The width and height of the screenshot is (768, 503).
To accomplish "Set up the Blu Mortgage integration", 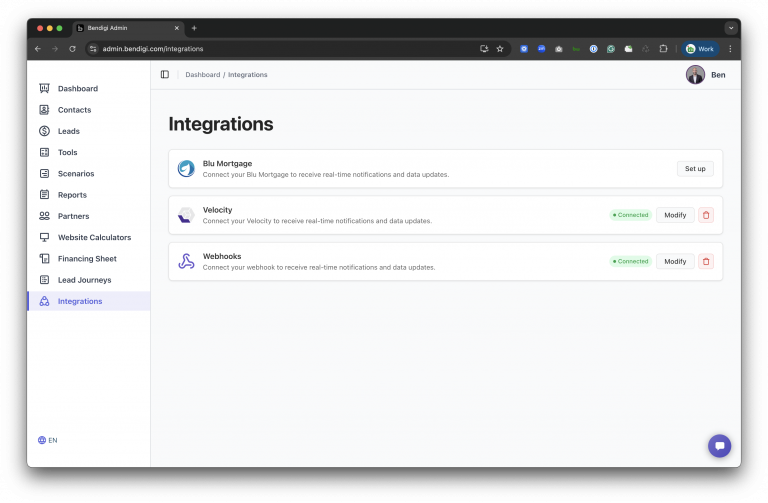I will pyautogui.click(x=695, y=169).
